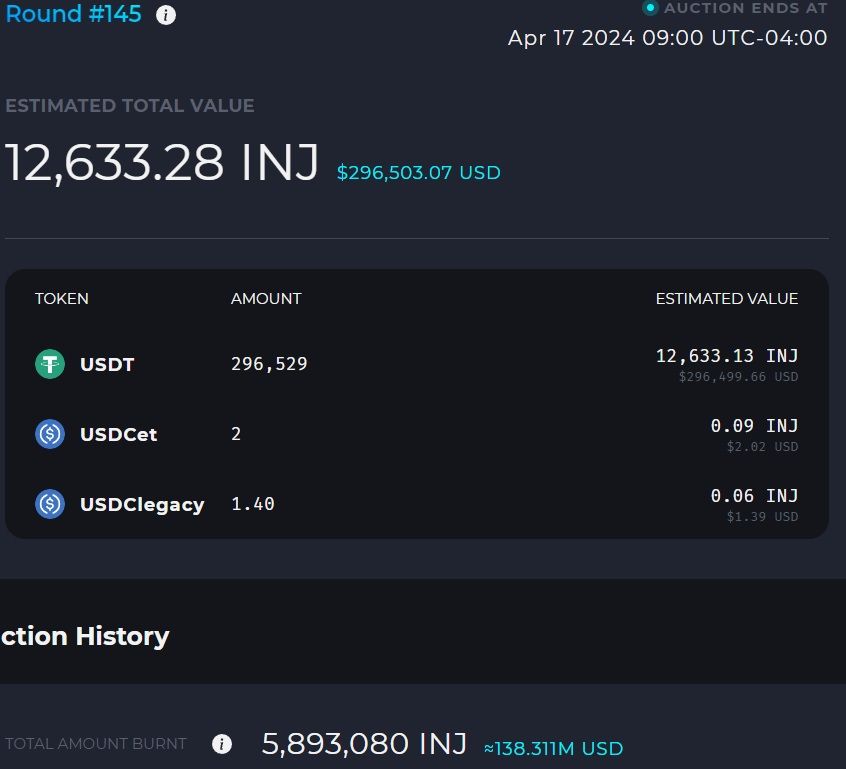The width and height of the screenshot is (846, 769).
Task: Click the USDT Tether token icon
Action: pyautogui.click(x=50, y=364)
